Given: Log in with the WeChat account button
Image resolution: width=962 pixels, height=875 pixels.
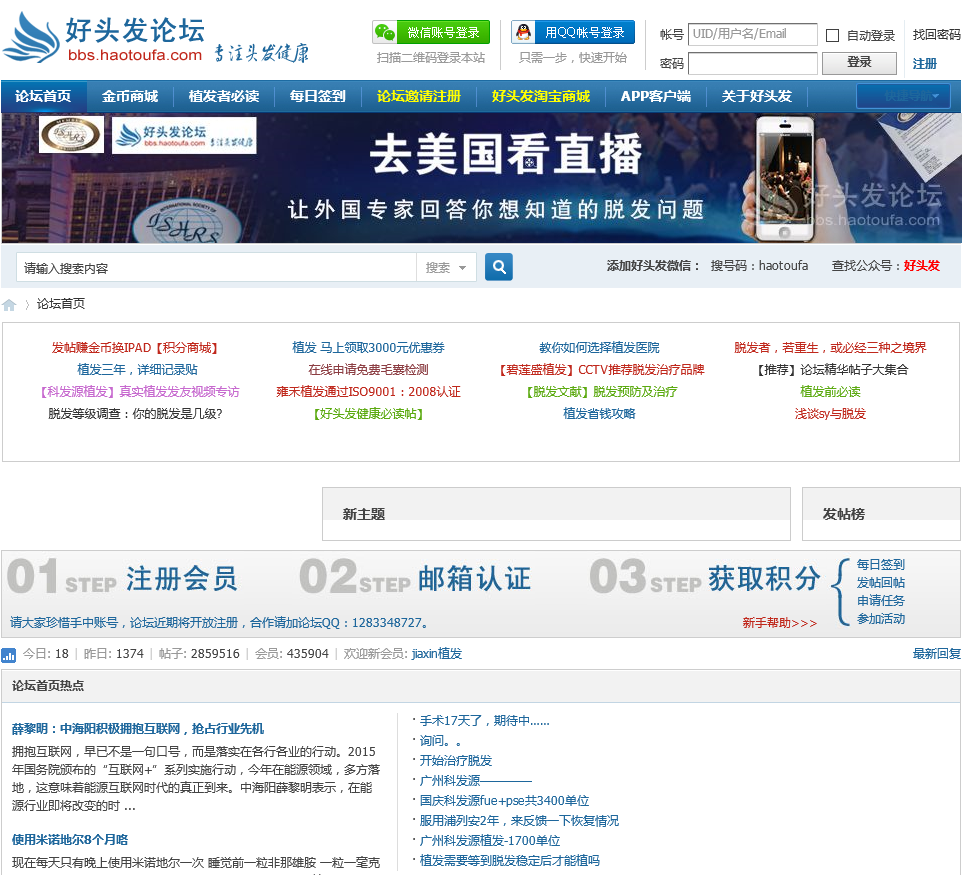Looking at the screenshot, I should [x=431, y=33].
